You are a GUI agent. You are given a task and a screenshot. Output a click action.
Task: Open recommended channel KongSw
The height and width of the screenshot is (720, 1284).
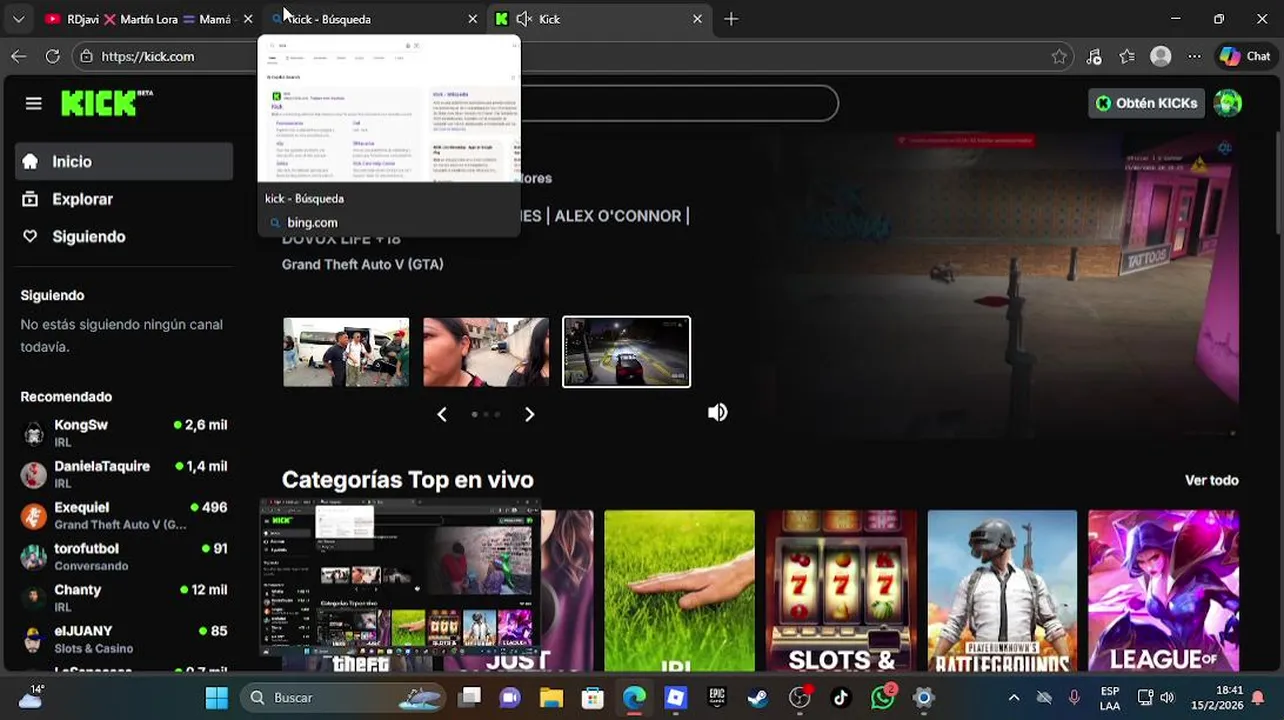tap(124, 433)
